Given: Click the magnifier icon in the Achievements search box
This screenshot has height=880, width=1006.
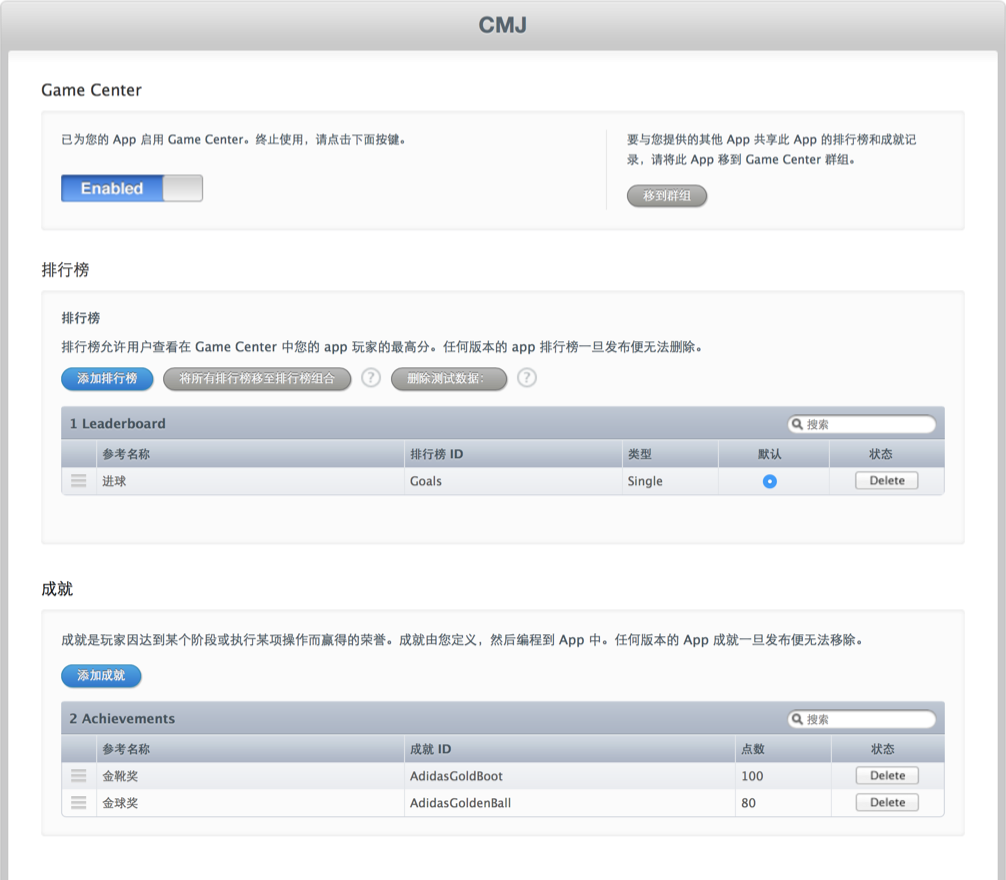Looking at the screenshot, I should (x=795, y=719).
